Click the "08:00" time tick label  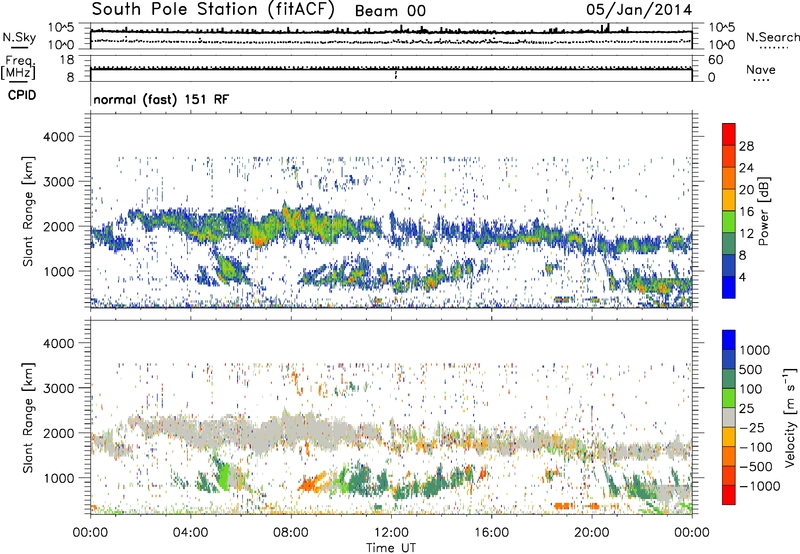290,532
